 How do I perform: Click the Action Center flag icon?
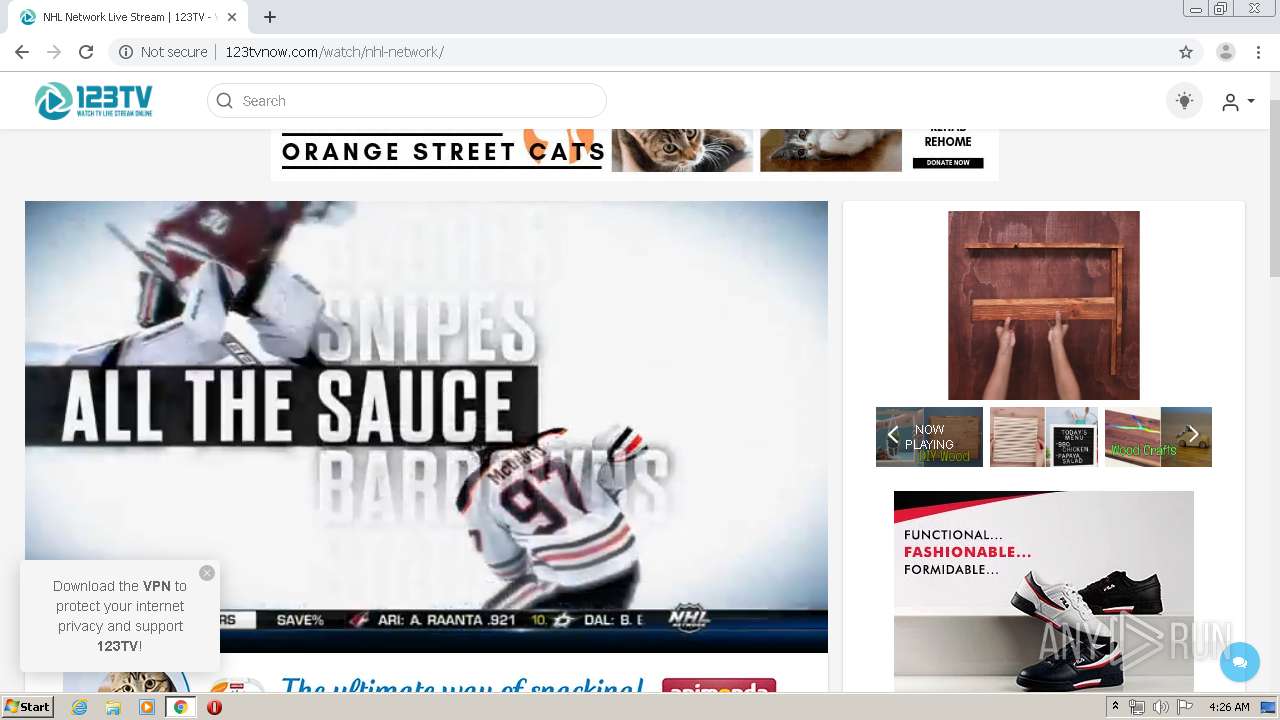pyautogui.click(x=1184, y=707)
